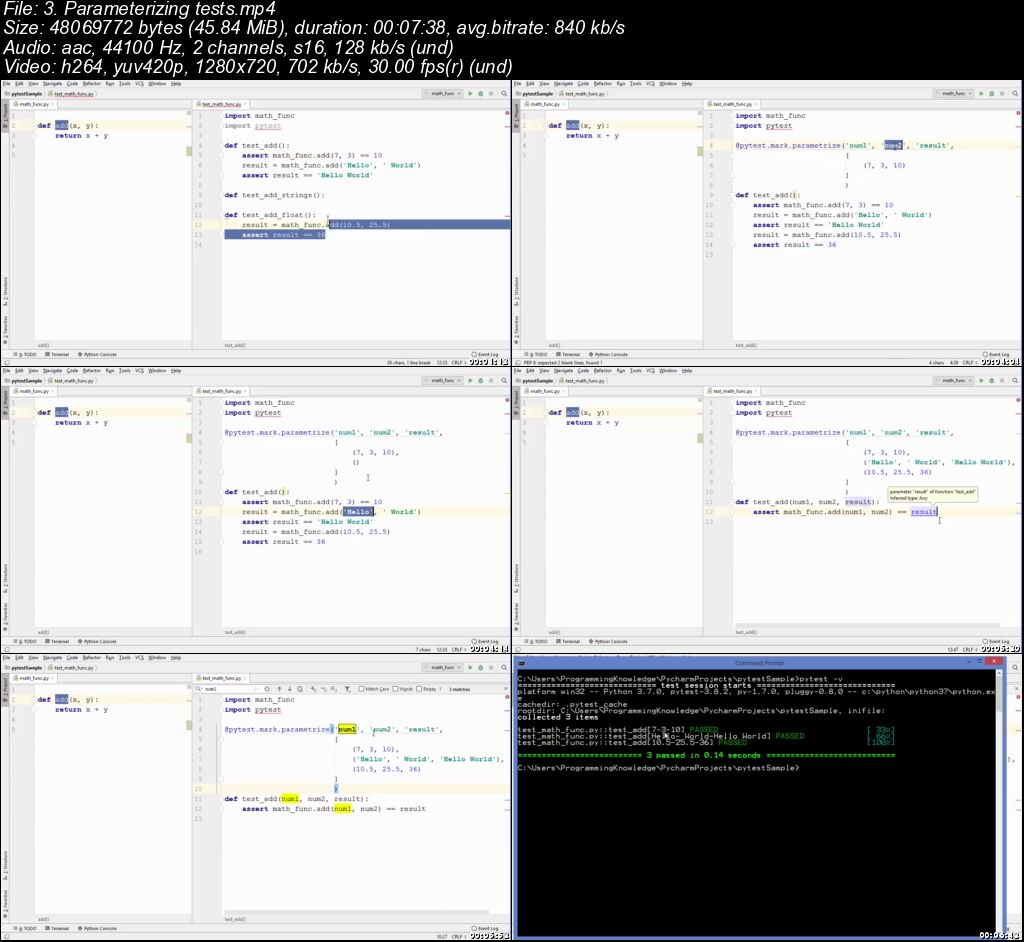Image resolution: width=1024 pixels, height=942 pixels.
Task: Open the VCS menu in middle-left frame
Action: point(139,370)
